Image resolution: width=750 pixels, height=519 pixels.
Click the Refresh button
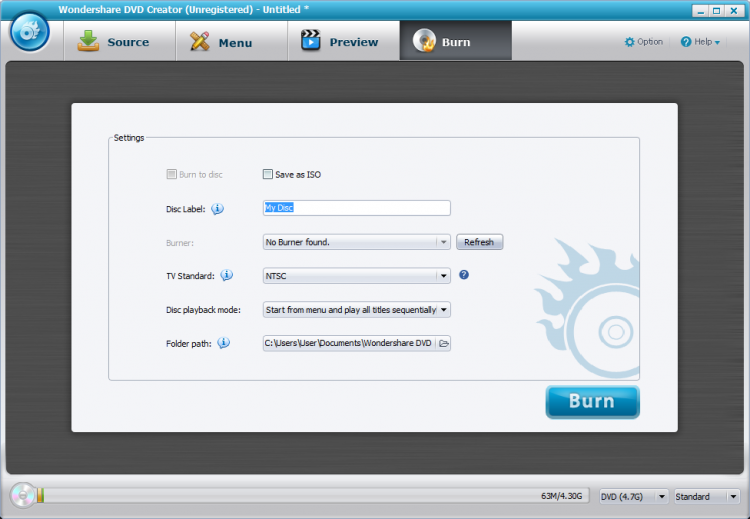coord(479,242)
